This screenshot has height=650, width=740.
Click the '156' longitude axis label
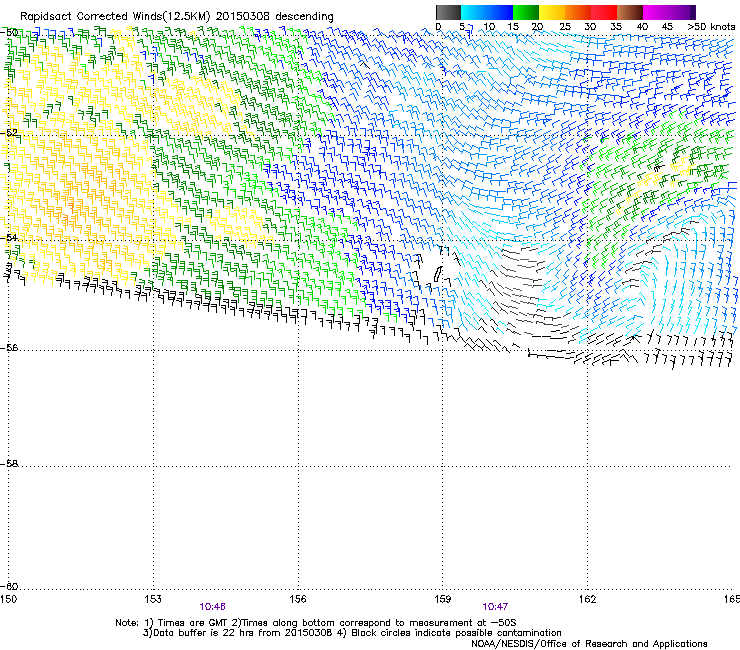(298, 599)
